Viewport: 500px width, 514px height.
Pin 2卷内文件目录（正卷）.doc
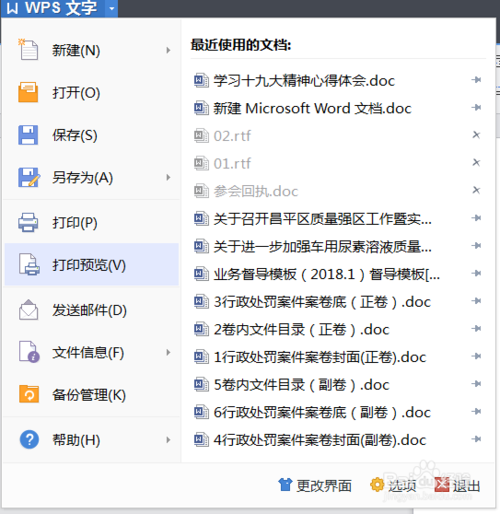pyautogui.click(x=476, y=329)
